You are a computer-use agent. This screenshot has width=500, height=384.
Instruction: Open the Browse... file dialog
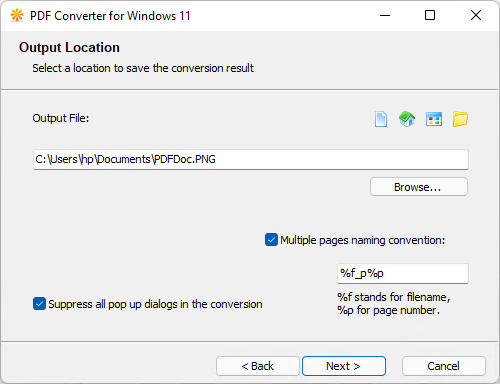(419, 187)
